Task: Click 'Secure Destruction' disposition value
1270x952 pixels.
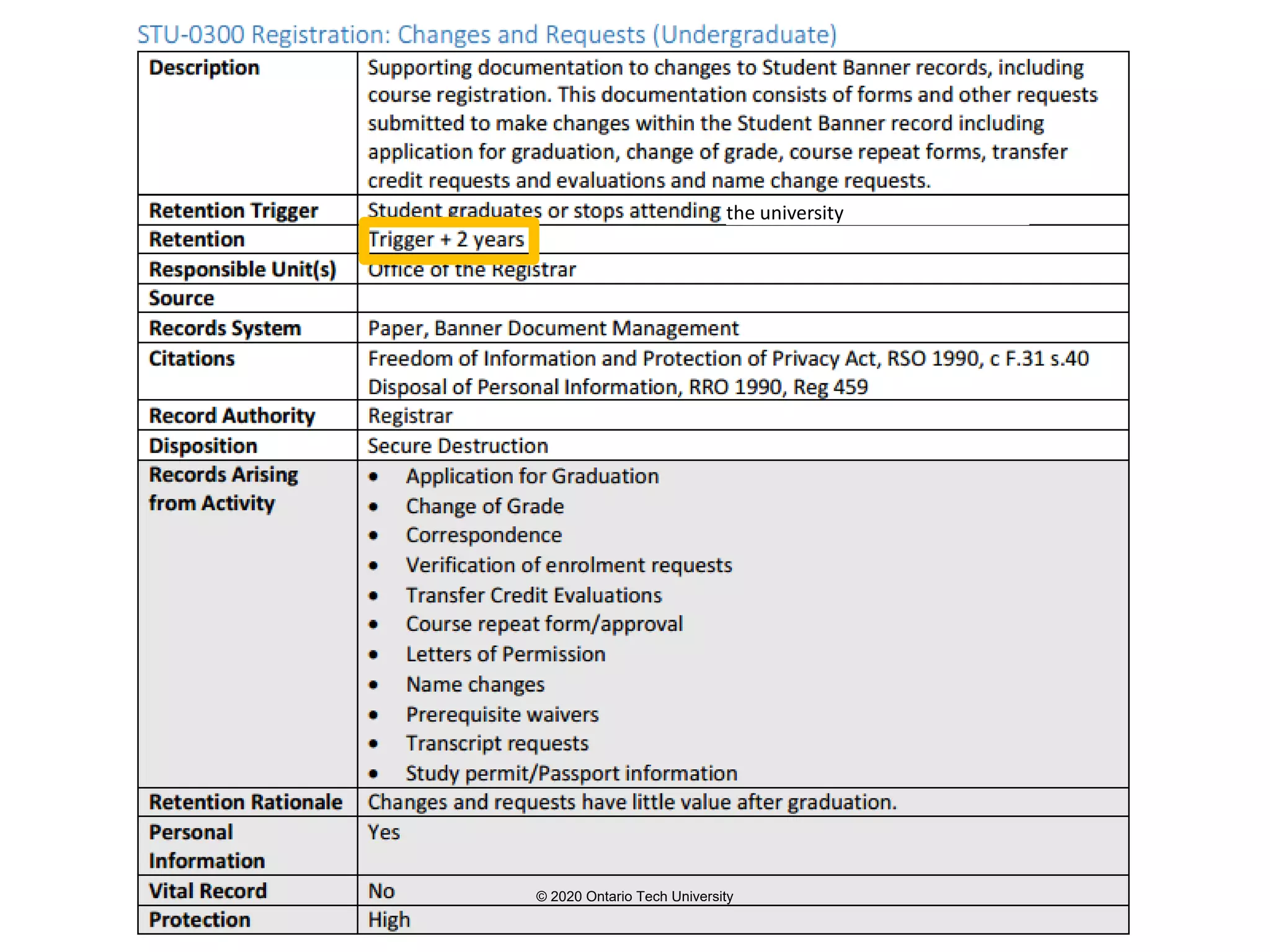Action: pyautogui.click(x=458, y=446)
